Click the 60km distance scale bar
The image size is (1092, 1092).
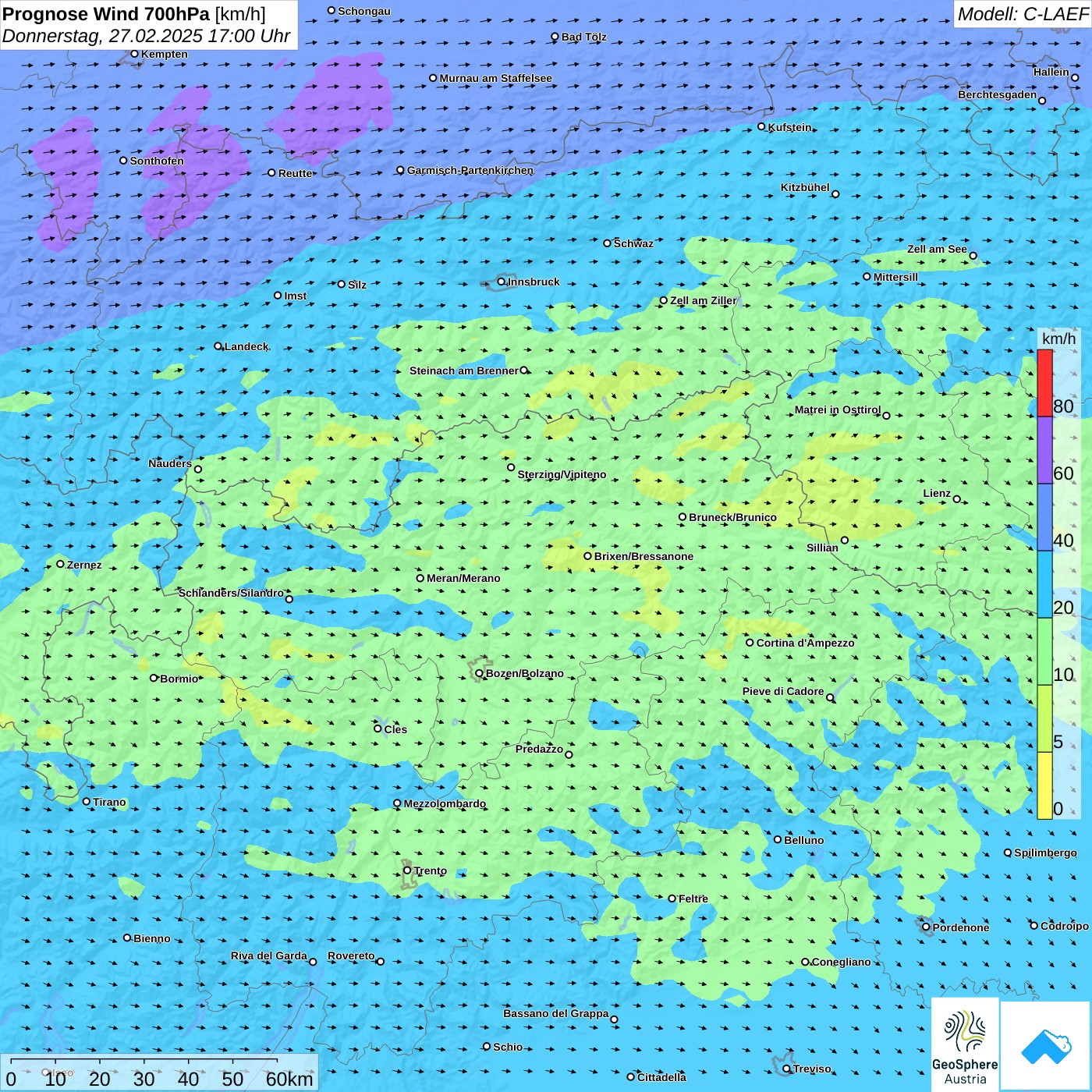point(144,1070)
